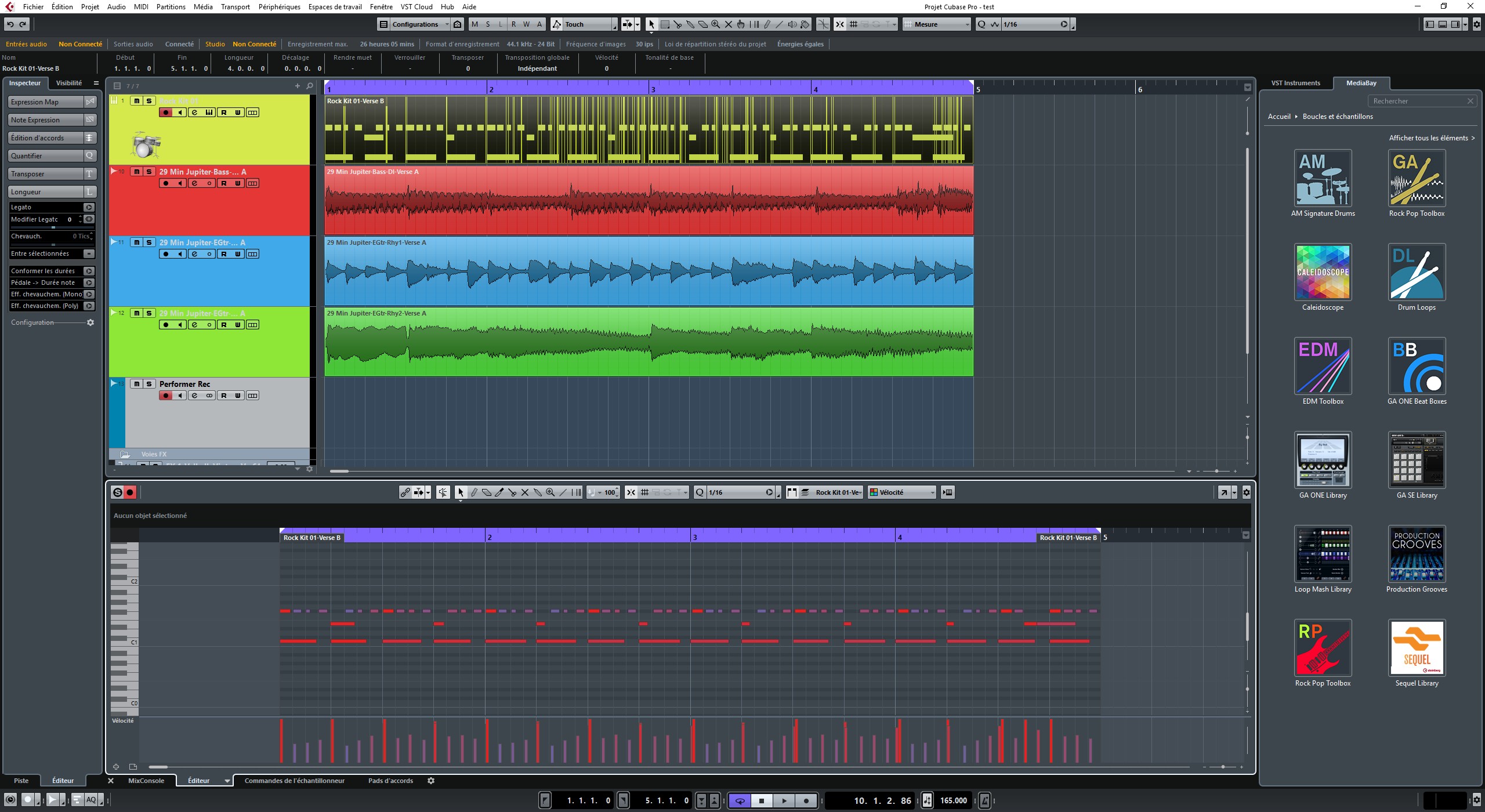The image size is (1485, 812).
Task: Open the Rock Pop Toolbox guitar thumbnail
Action: [x=1323, y=648]
